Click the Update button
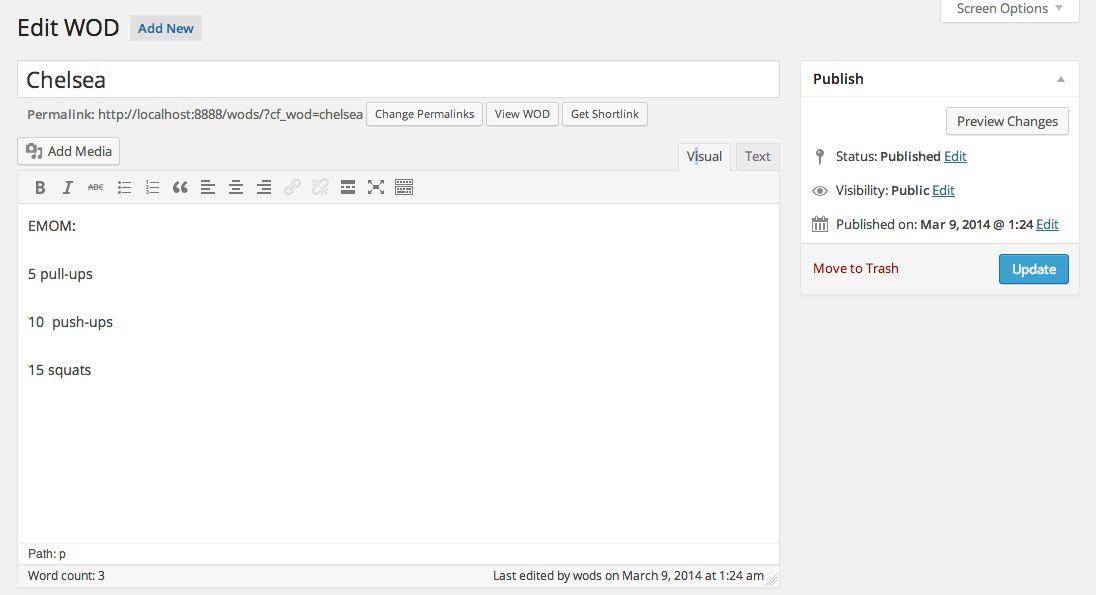 [x=1034, y=269]
